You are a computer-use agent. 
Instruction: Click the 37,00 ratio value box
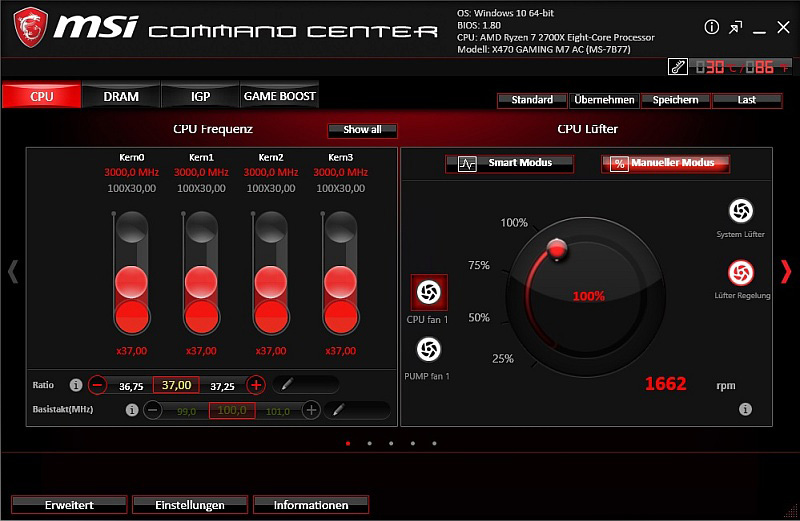(x=176, y=385)
